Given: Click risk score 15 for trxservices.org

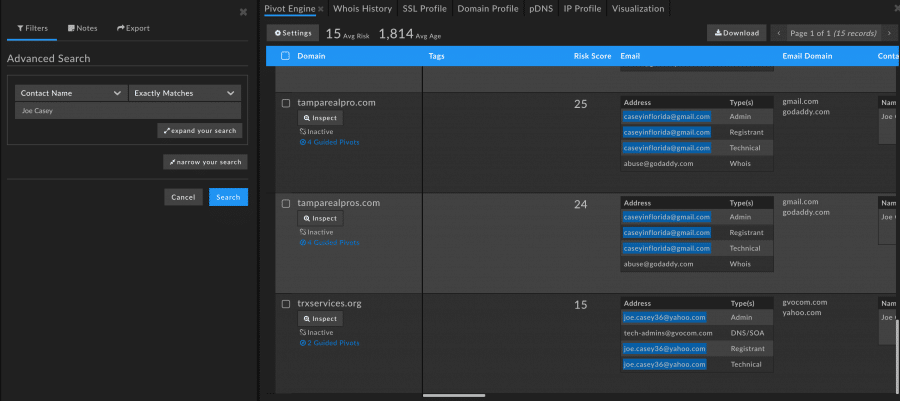Looking at the screenshot, I should 581,305.
